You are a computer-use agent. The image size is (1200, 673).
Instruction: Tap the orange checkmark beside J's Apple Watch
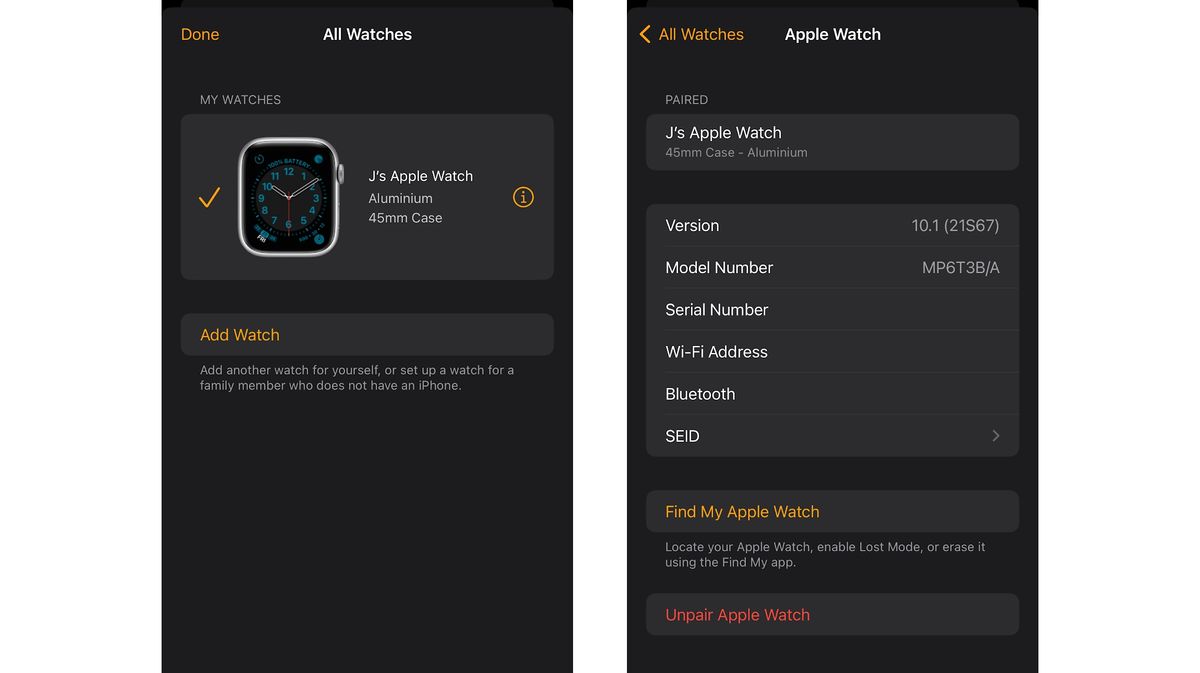pos(209,197)
